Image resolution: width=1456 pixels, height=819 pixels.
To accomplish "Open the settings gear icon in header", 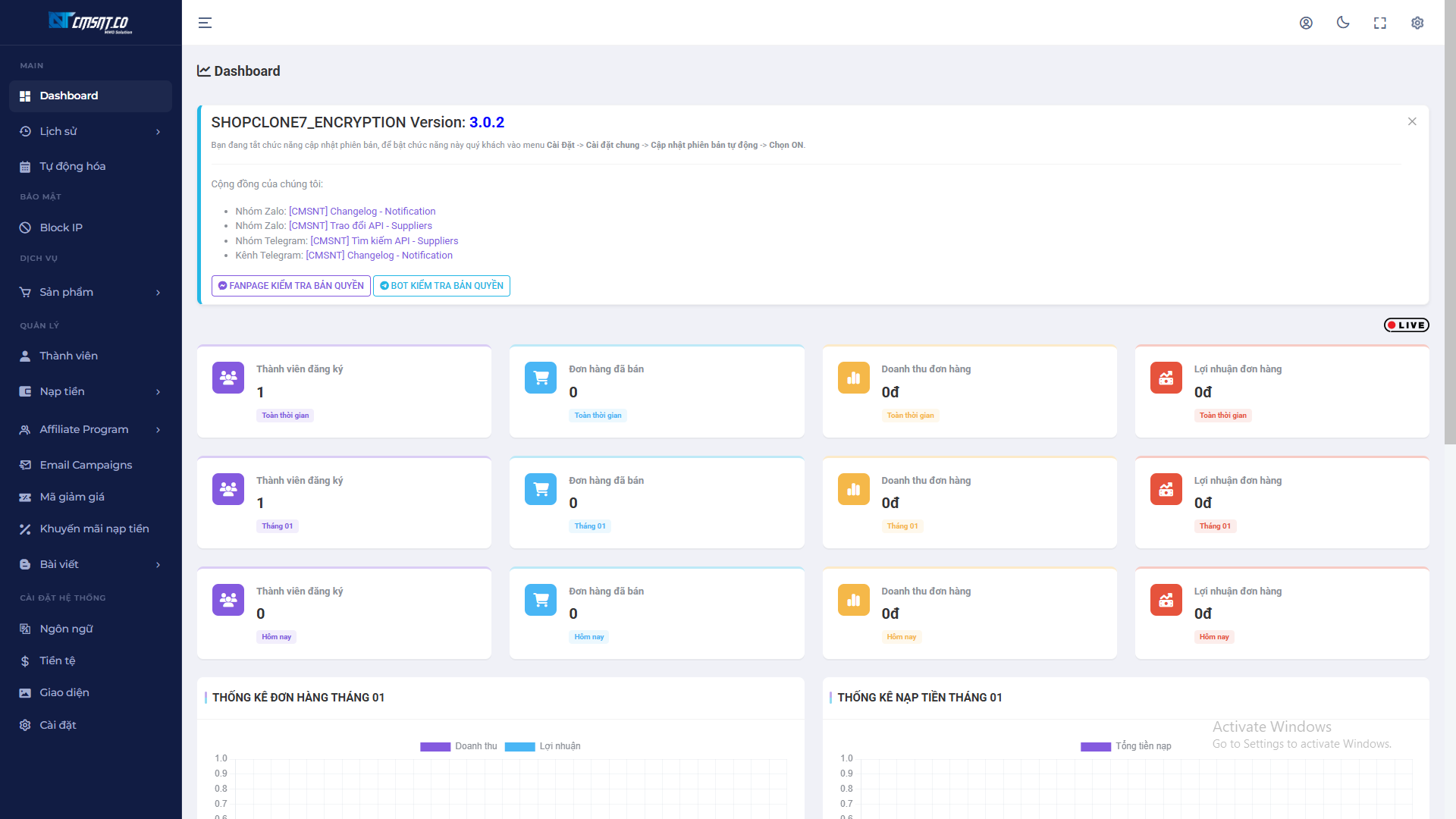I will pyautogui.click(x=1417, y=23).
